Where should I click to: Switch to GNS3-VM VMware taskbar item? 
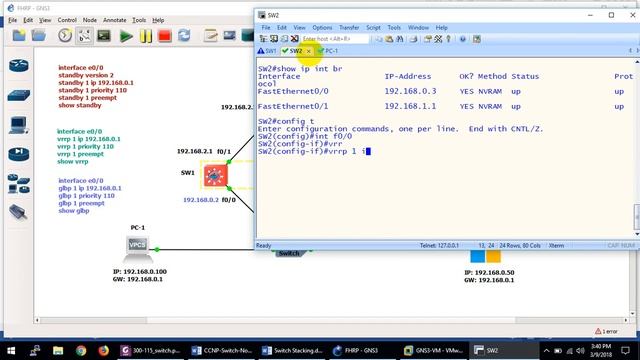point(433,351)
